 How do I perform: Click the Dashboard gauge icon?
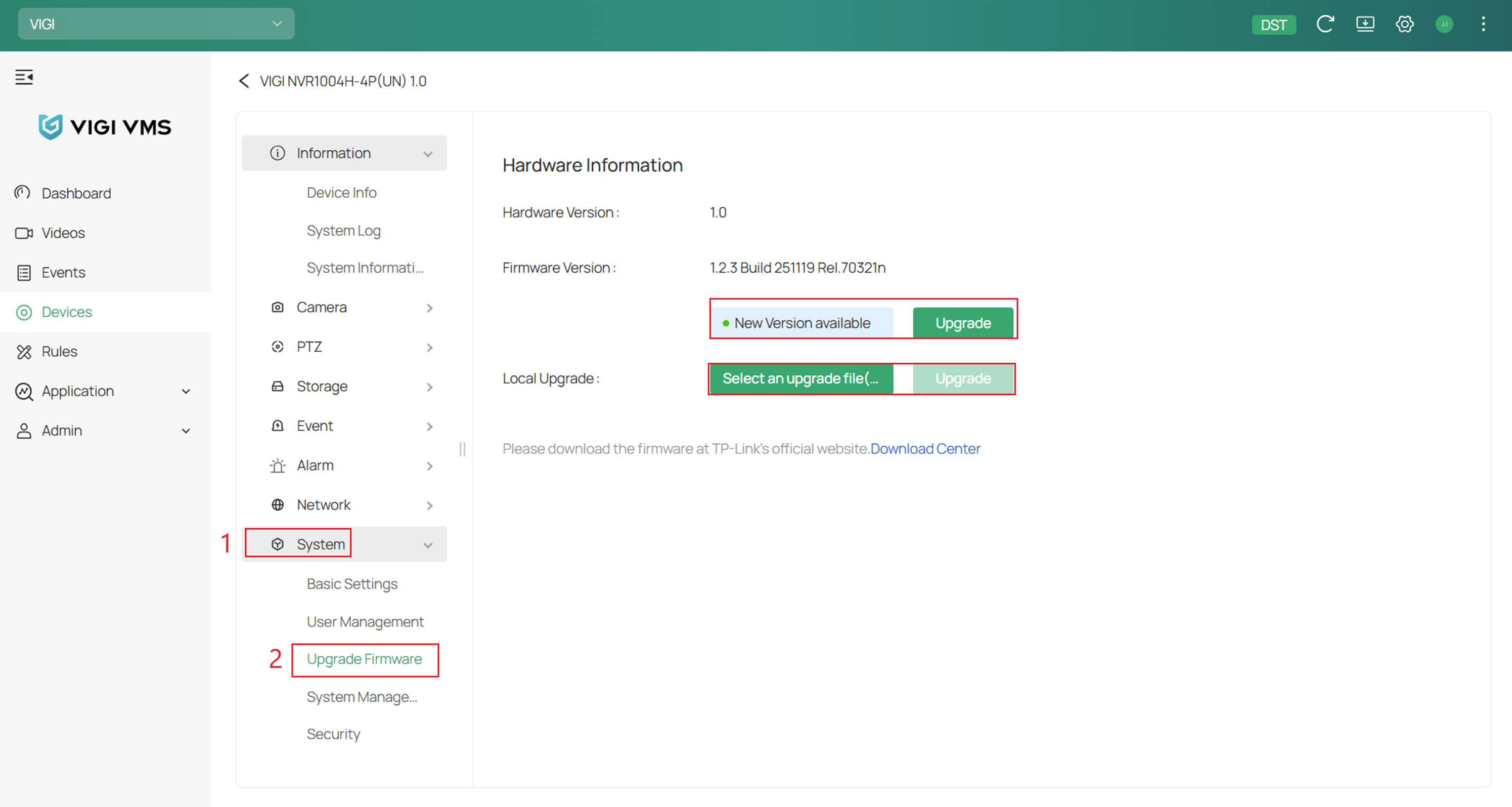click(x=23, y=193)
